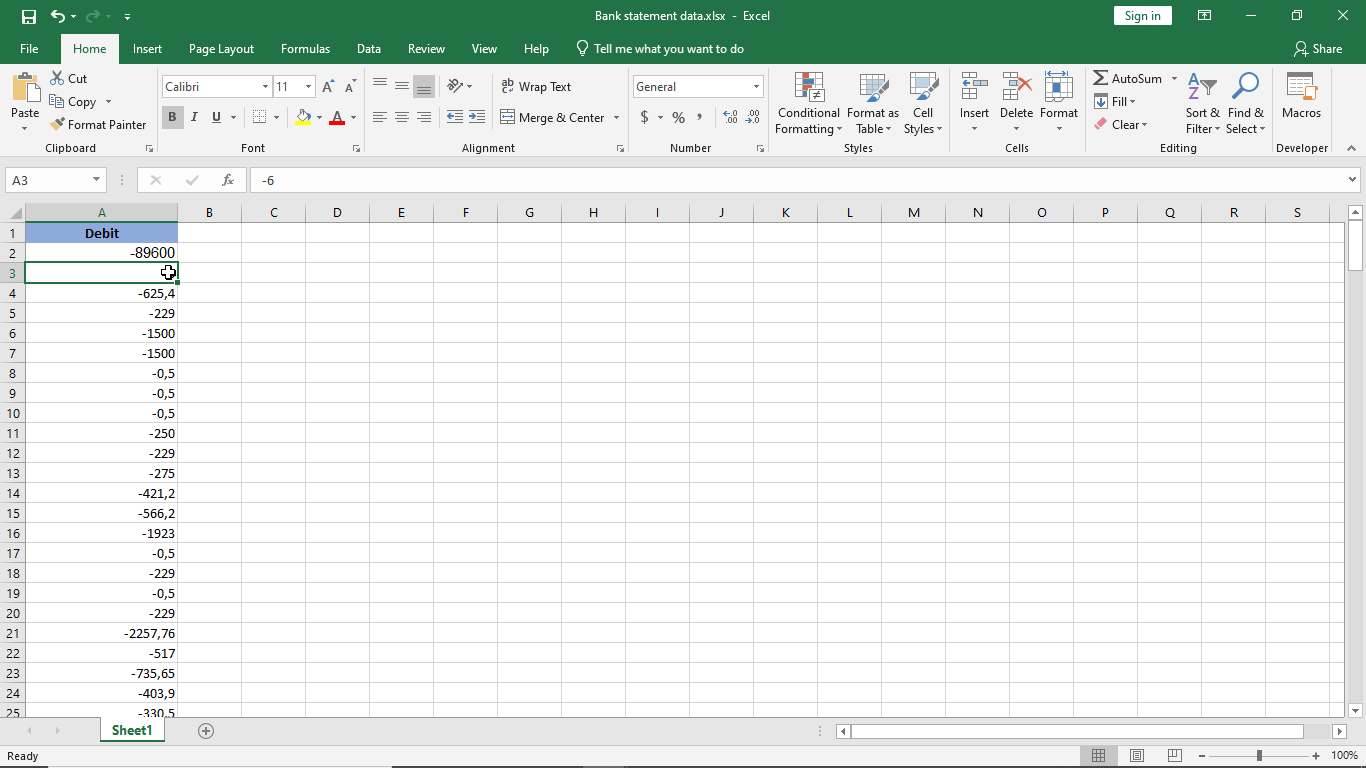Add a new sheet with the plus icon
This screenshot has height=768, width=1366.
(x=206, y=731)
